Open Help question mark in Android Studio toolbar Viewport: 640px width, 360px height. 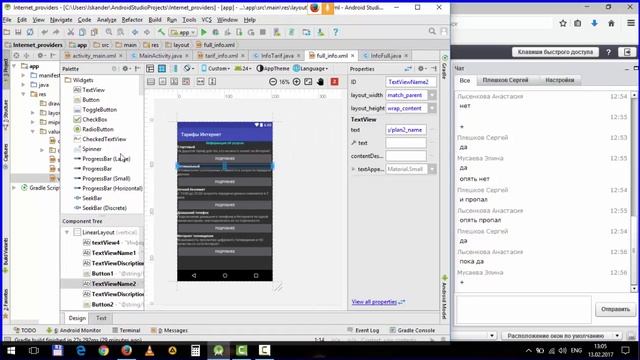[x=336, y=32]
